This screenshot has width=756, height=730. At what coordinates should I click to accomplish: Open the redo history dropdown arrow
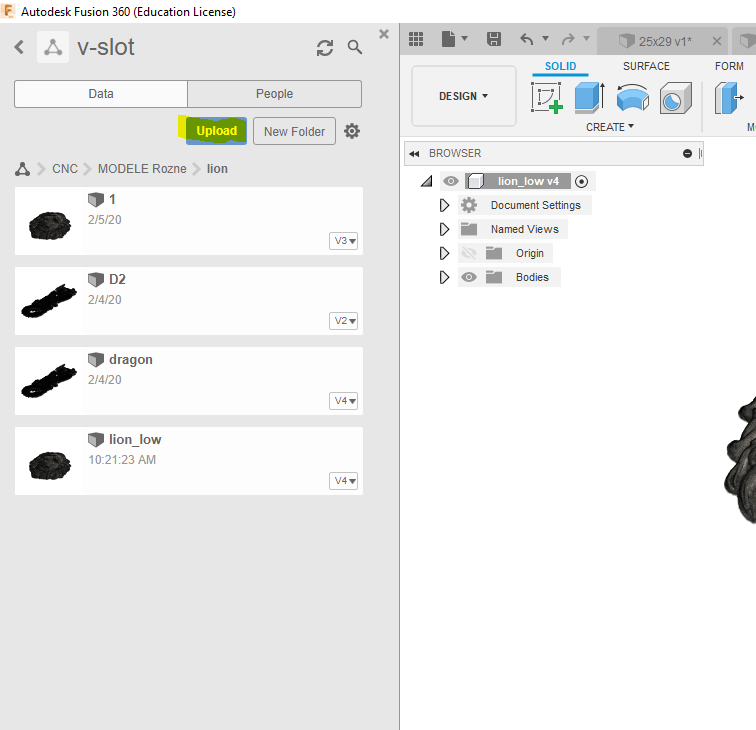586,38
